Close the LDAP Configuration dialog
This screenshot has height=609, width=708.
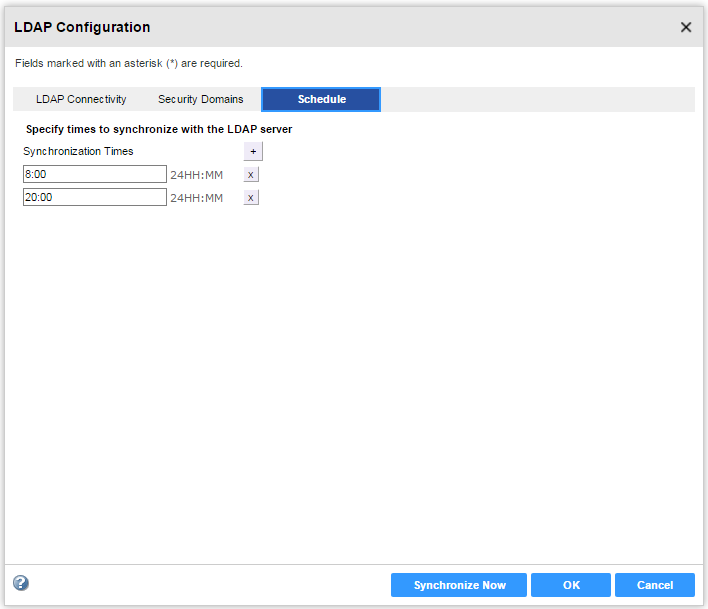(x=686, y=27)
